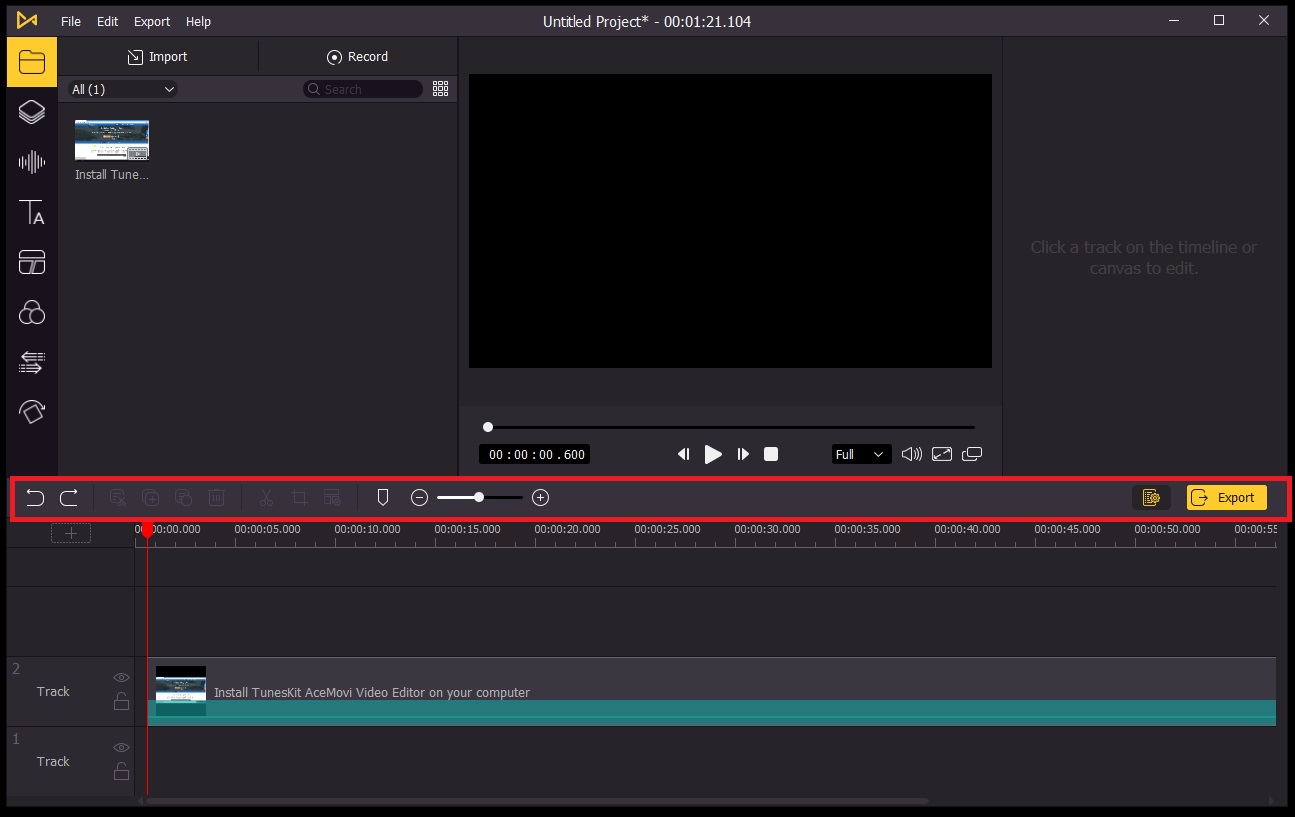Click the Redo arrow icon
Viewport: 1295px width, 817px height.
click(69, 497)
